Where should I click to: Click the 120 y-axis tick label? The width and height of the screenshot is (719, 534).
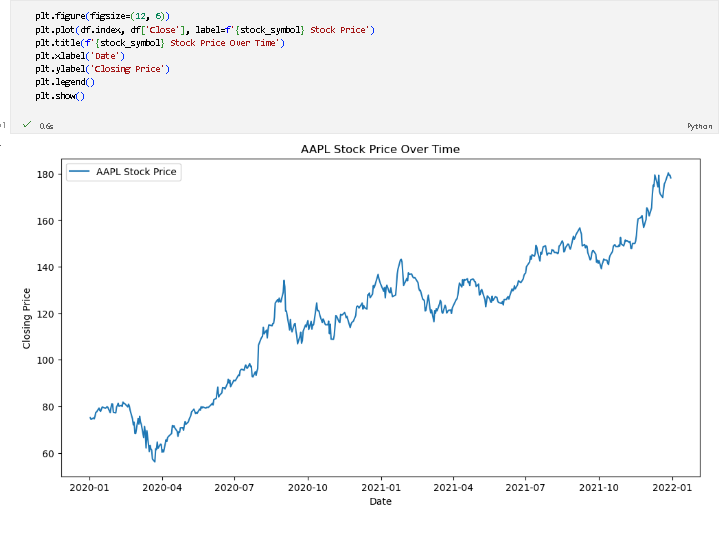click(45, 314)
